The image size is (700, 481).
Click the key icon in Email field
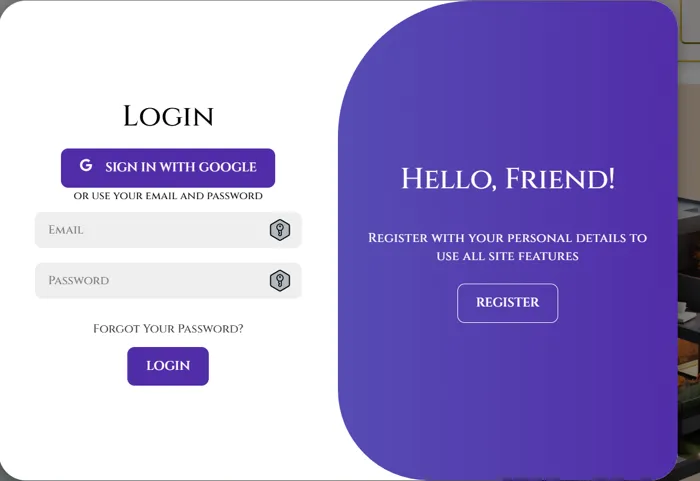(x=280, y=230)
